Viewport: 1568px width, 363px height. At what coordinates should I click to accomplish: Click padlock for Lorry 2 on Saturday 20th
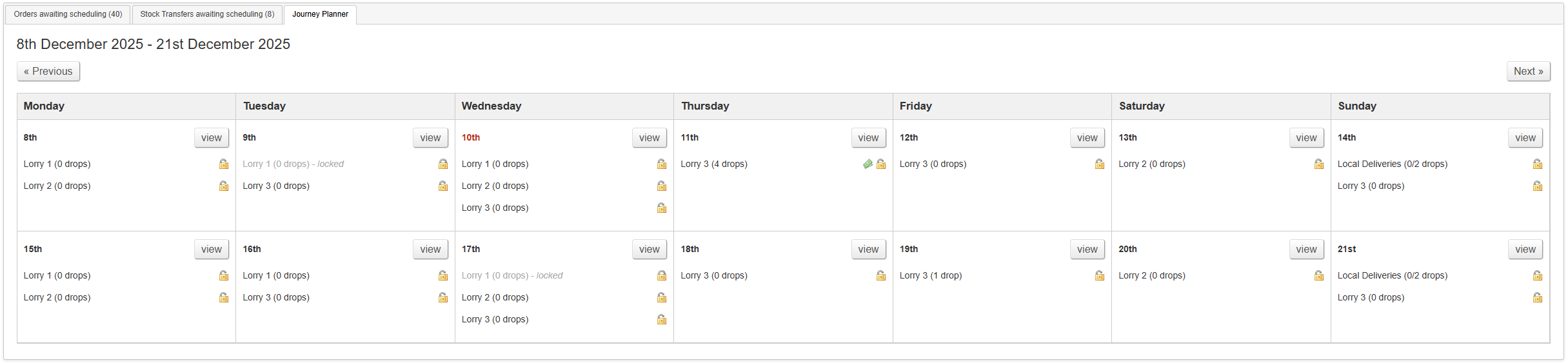pyautogui.click(x=1319, y=276)
